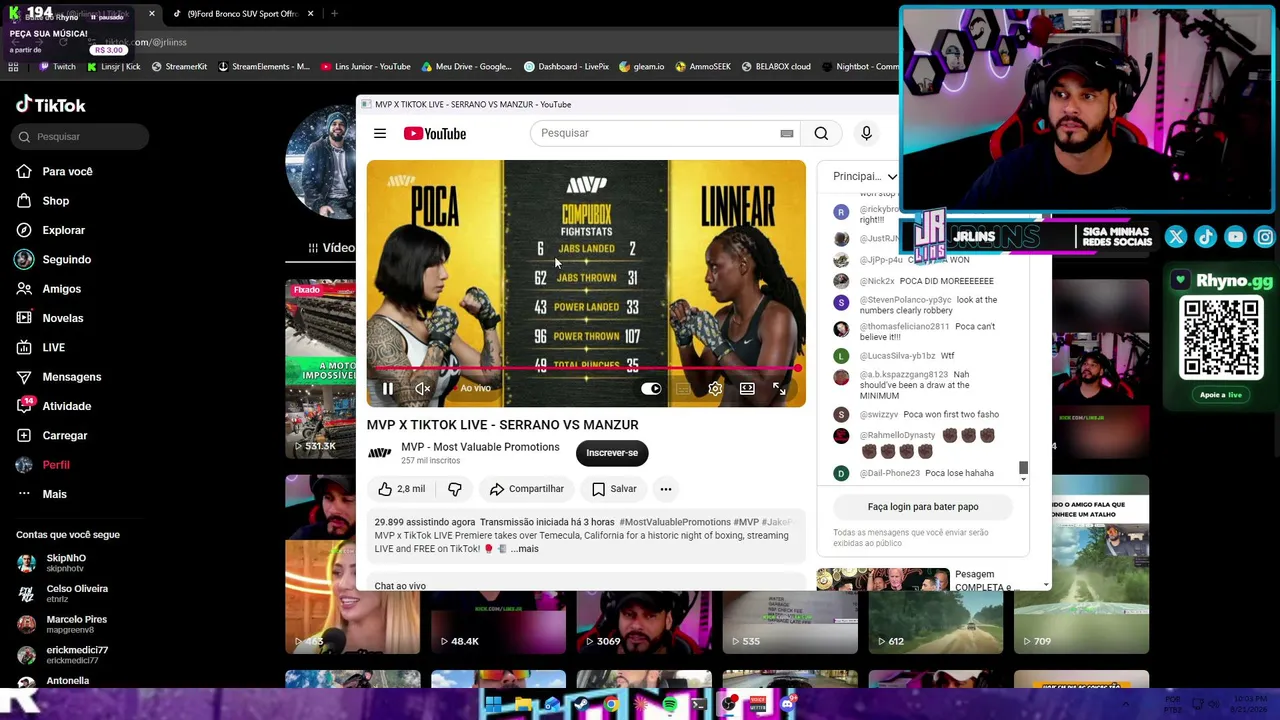The width and height of the screenshot is (1280, 720).
Task: Focus the TikTok Pesquisar search field
Action: coord(82,137)
